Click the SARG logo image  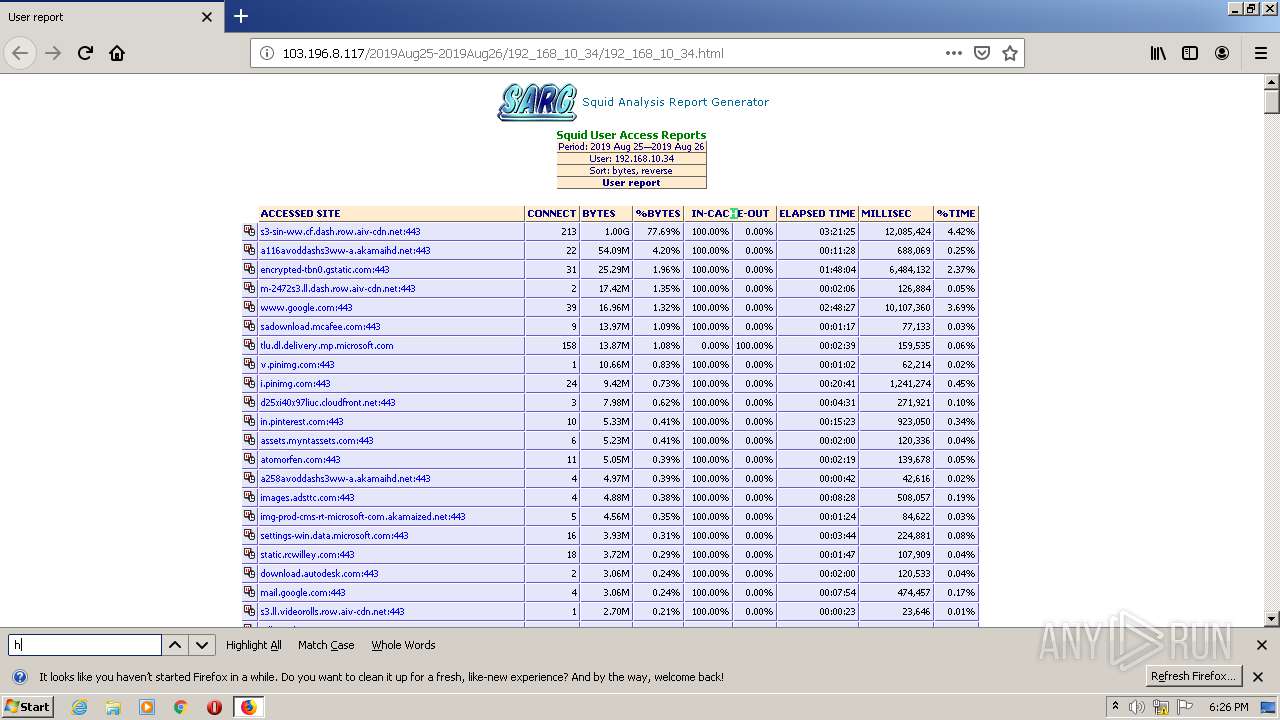coord(537,102)
